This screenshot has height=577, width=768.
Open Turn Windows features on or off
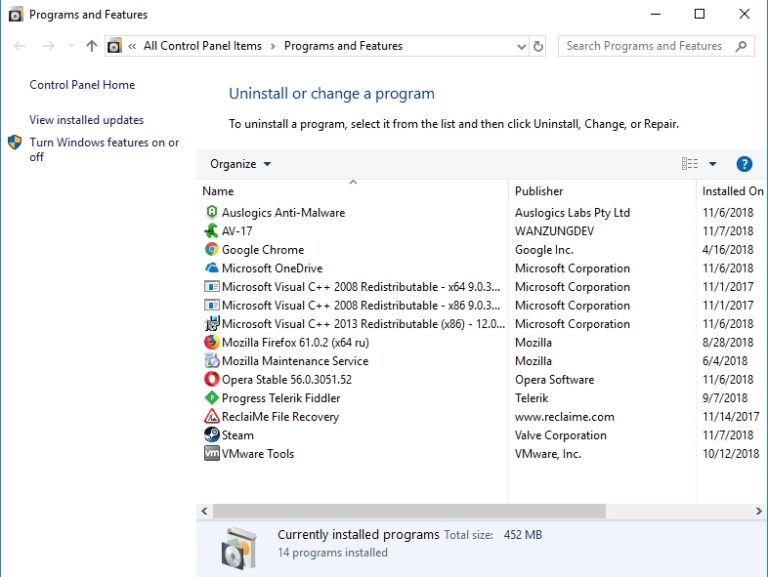tap(104, 149)
